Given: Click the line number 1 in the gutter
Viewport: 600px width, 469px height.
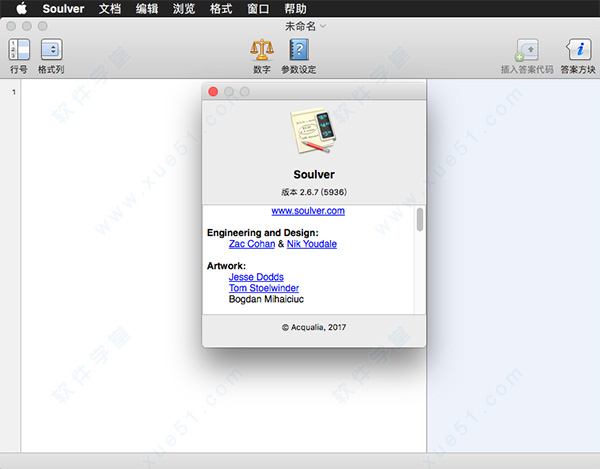Looking at the screenshot, I should point(14,92).
